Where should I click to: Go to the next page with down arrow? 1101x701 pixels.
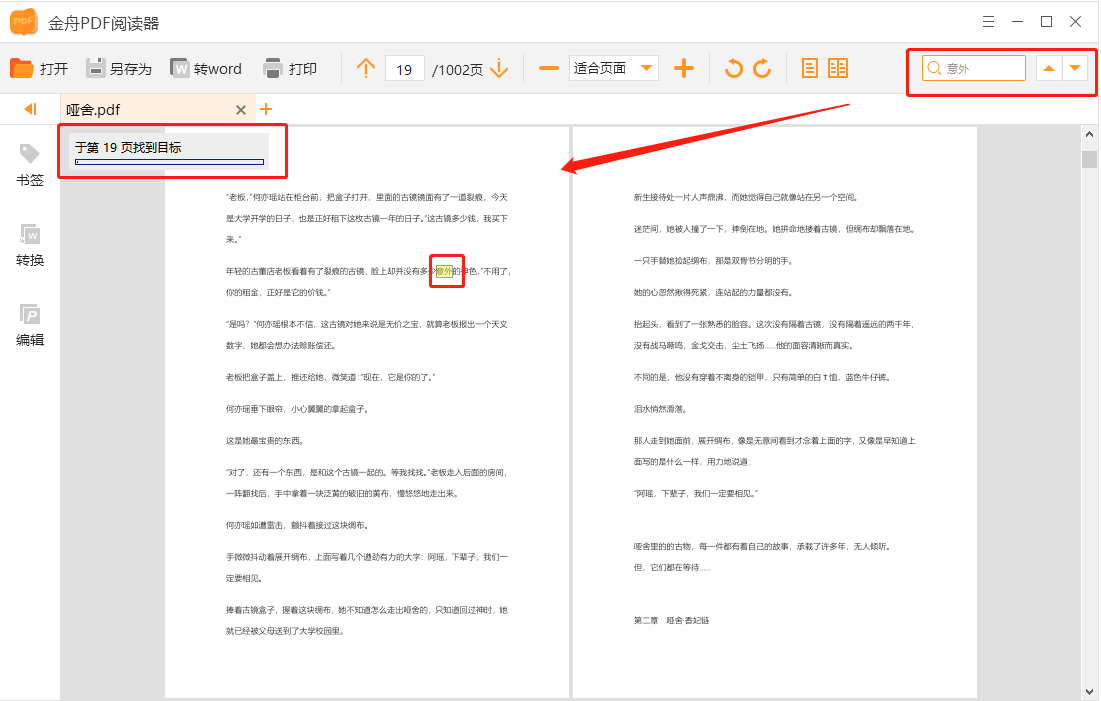point(497,68)
